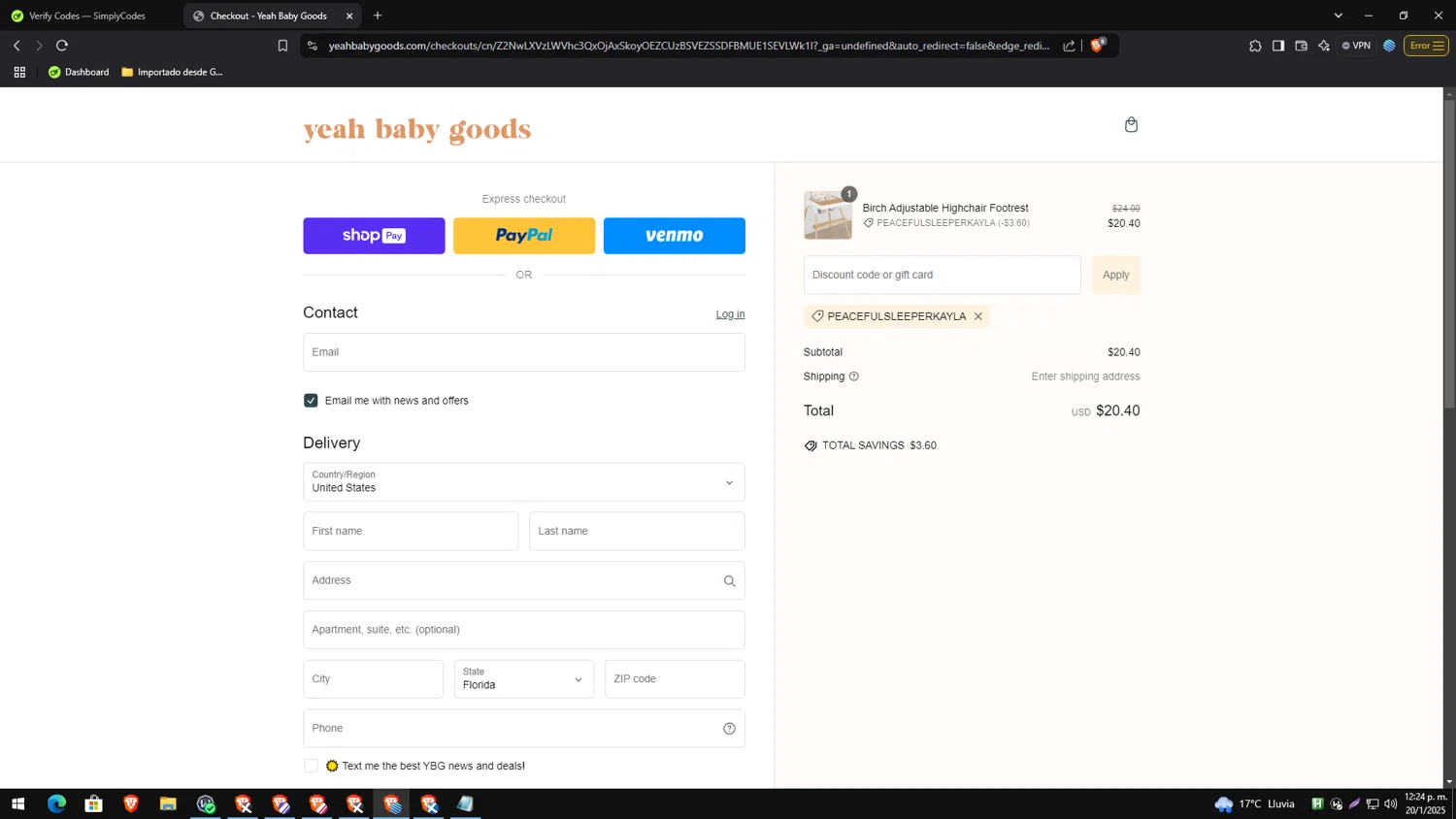The width and height of the screenshot is (1456, 819).
Task: Click the weather widget showing 17°C Lluvia
Action: [1254, 803]
